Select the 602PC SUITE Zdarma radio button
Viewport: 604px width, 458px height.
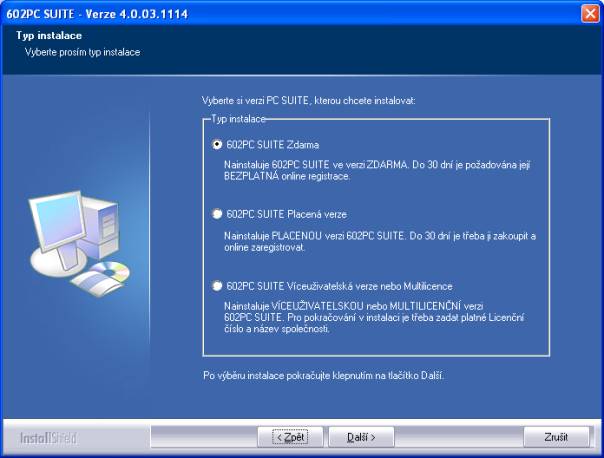click(217, 145)
